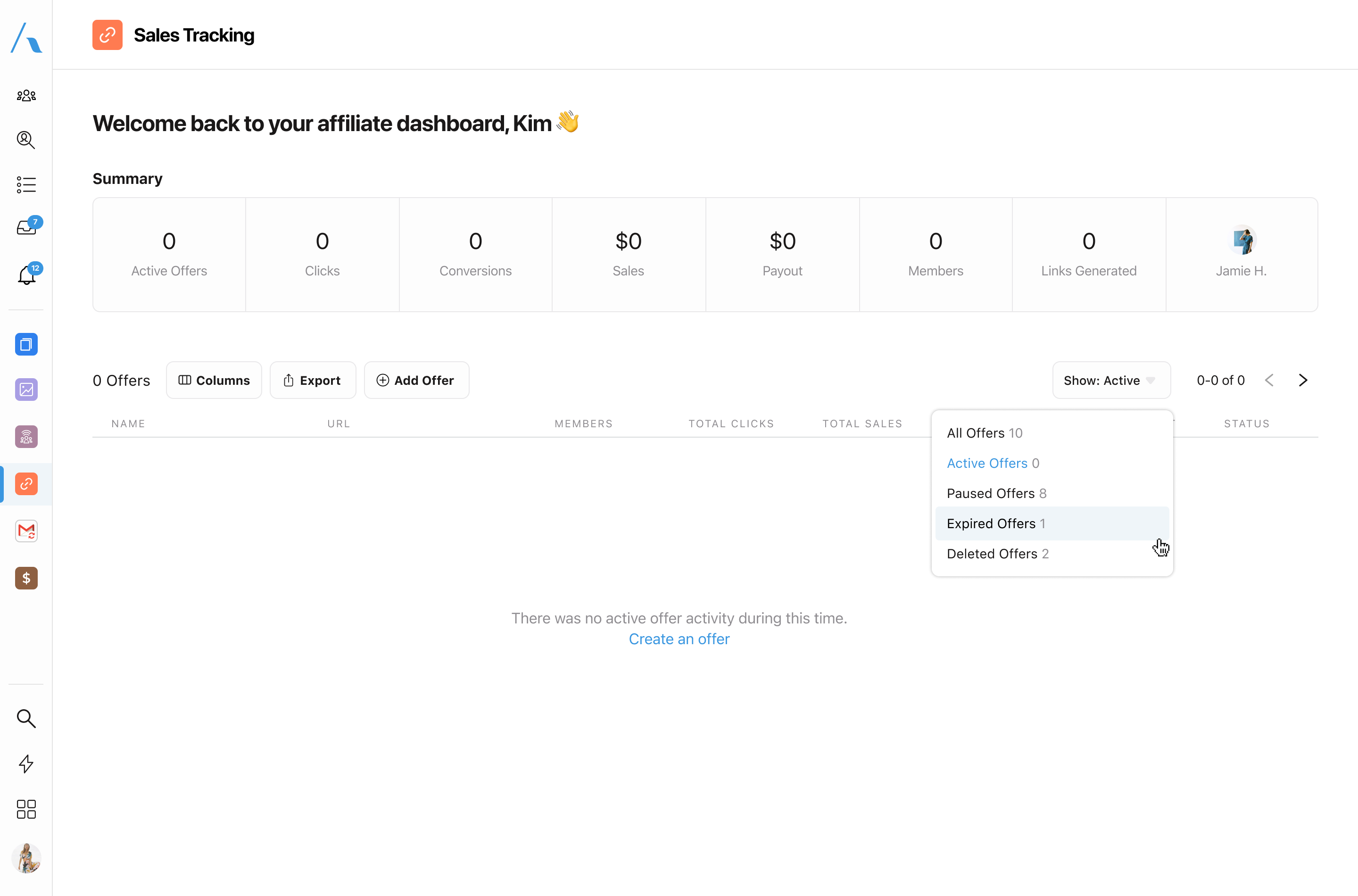The image size is (1358, 896).
Task: Open the contacts people icon in sidebar
Action: point(26,95)
